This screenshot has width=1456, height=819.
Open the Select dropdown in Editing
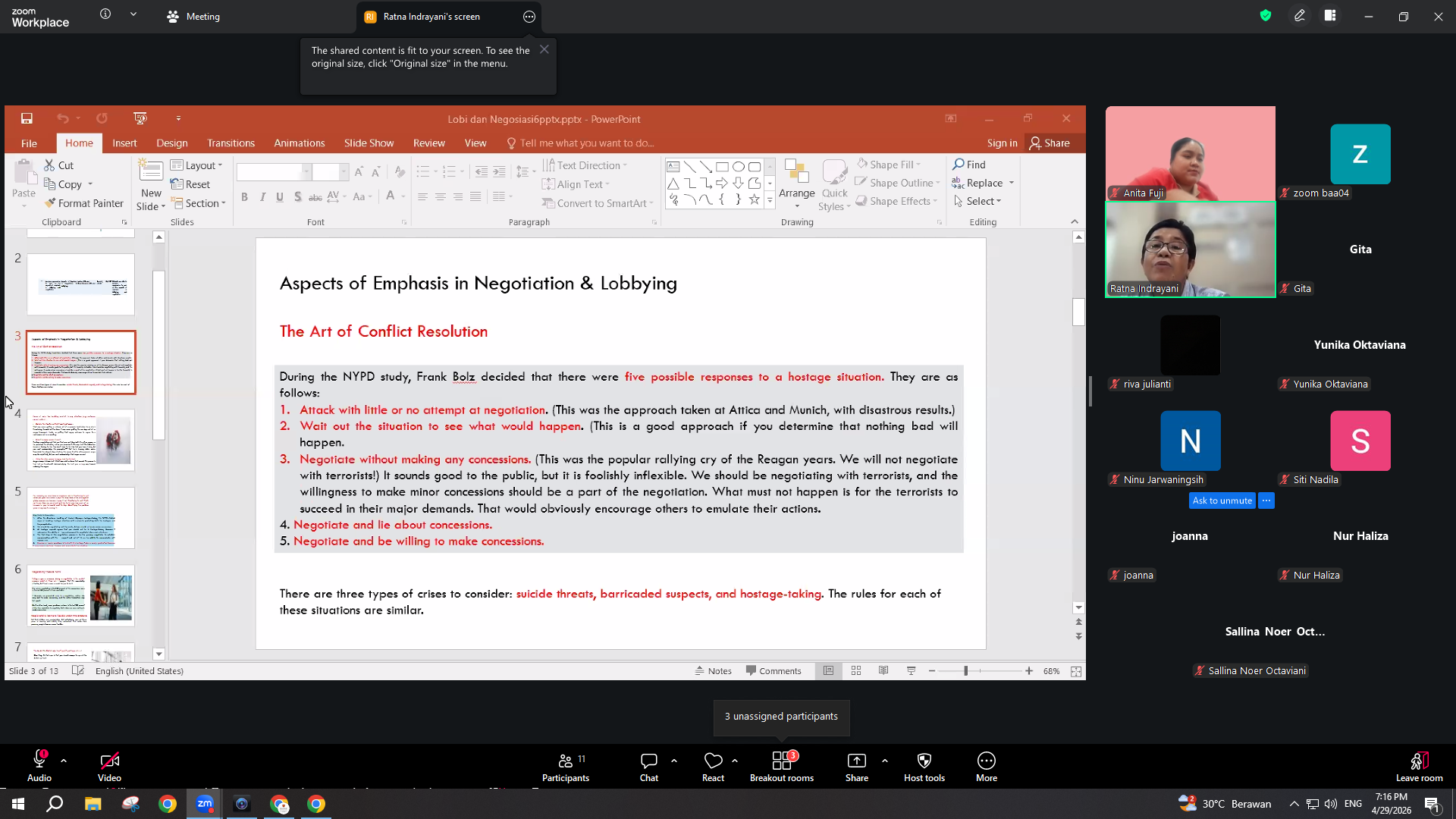(x=977, y=201)
